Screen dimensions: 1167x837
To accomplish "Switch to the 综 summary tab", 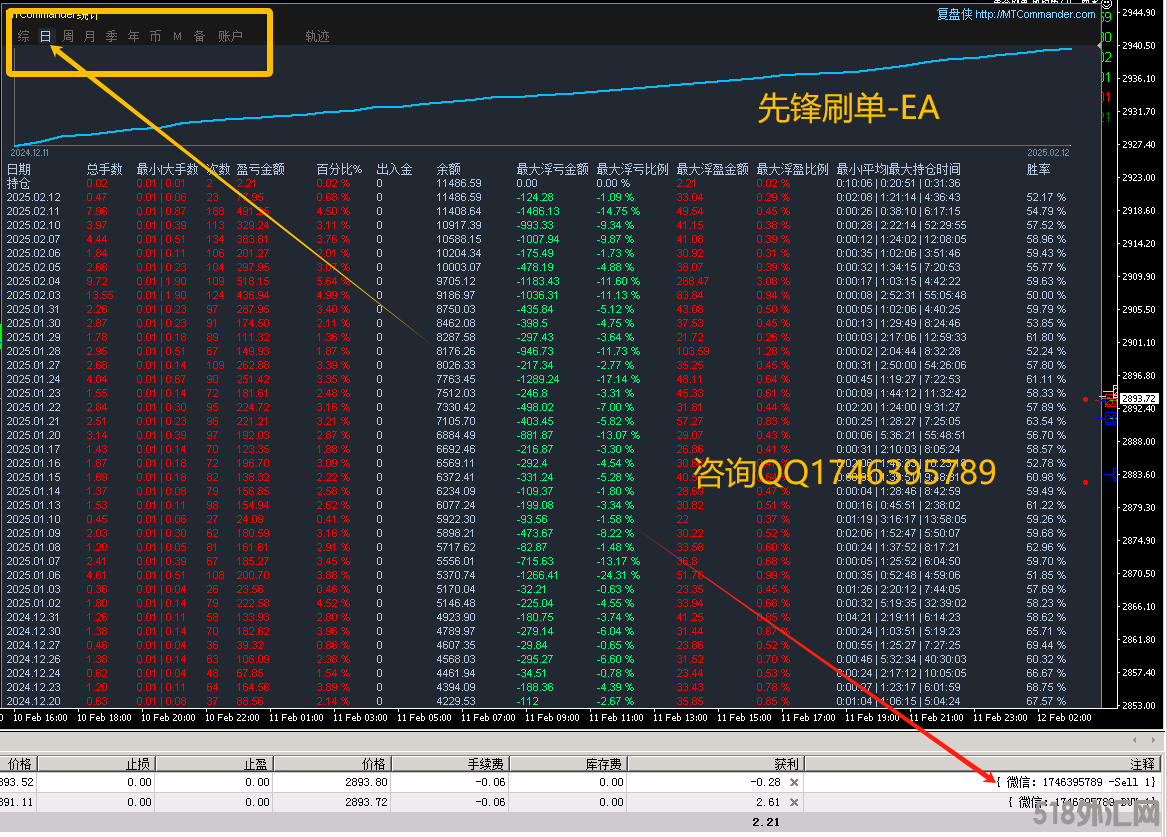I will coord(23,37).
